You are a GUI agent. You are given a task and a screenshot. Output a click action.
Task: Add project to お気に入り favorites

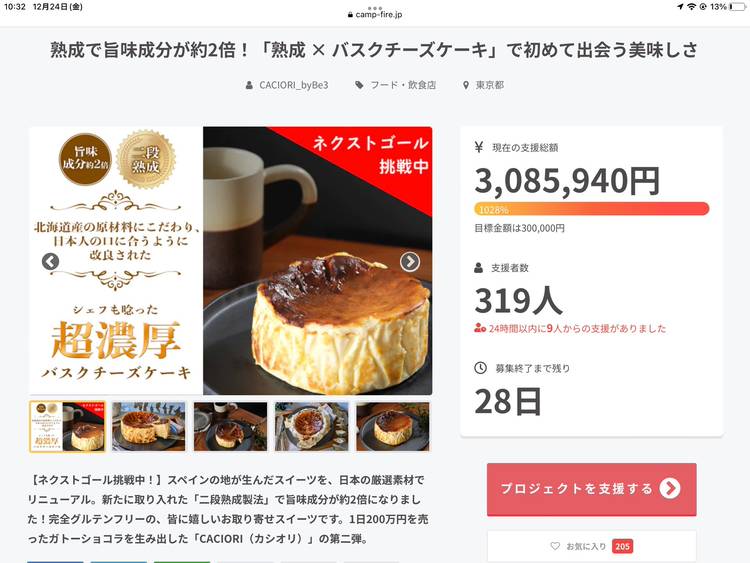592,546
